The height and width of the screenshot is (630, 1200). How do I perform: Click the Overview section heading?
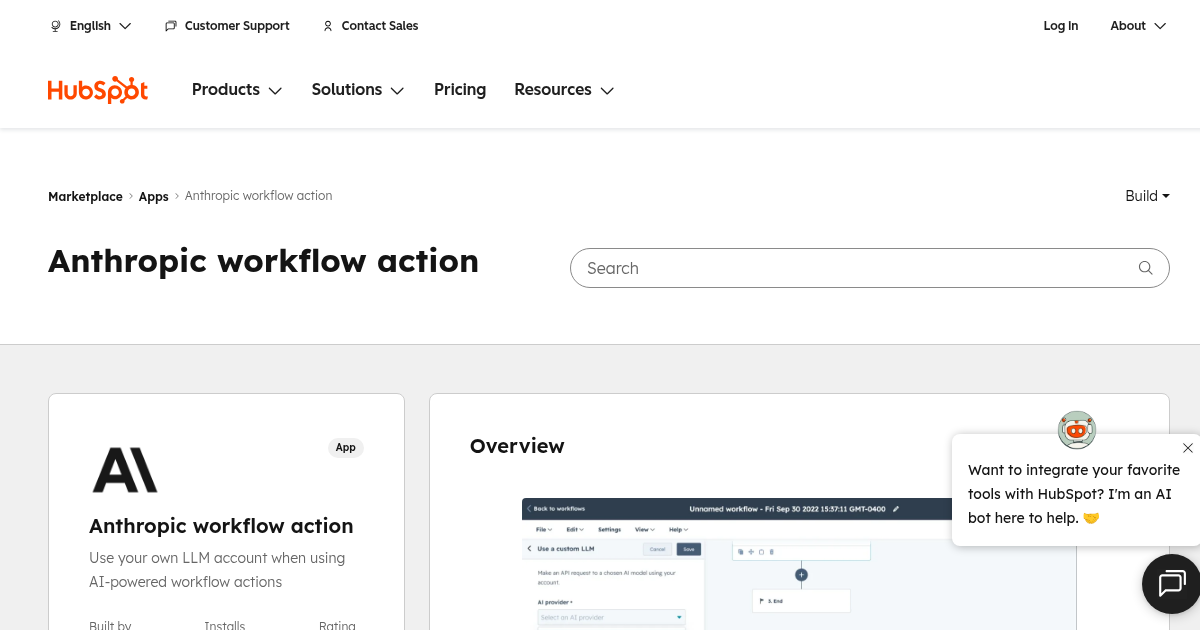(x=517, y=446)
